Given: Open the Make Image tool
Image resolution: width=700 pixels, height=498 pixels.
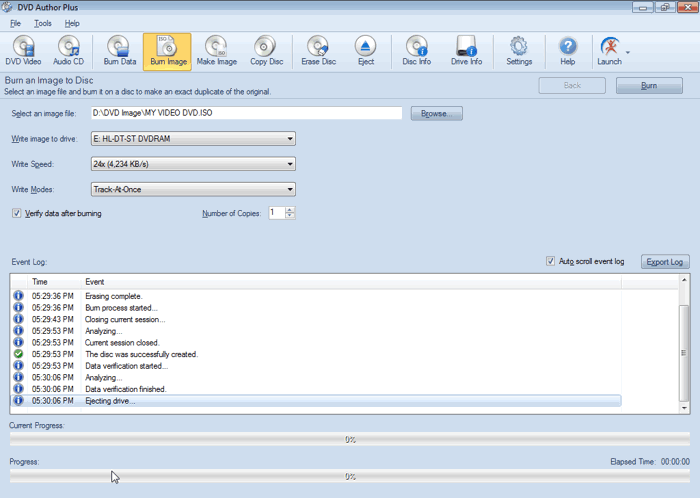Looking at the screenshot, I should pyautogui.click(x=215, y=51).
